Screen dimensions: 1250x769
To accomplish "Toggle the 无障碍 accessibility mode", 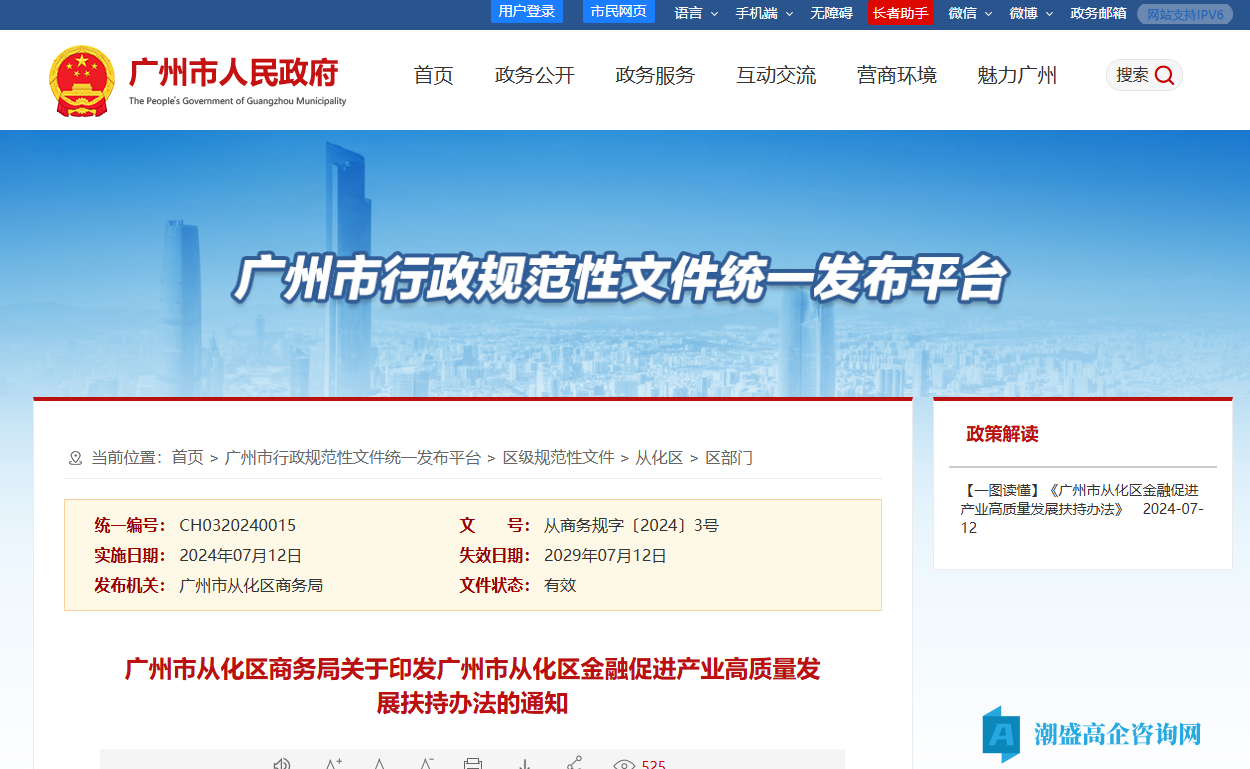I will (x=830, y=13).
